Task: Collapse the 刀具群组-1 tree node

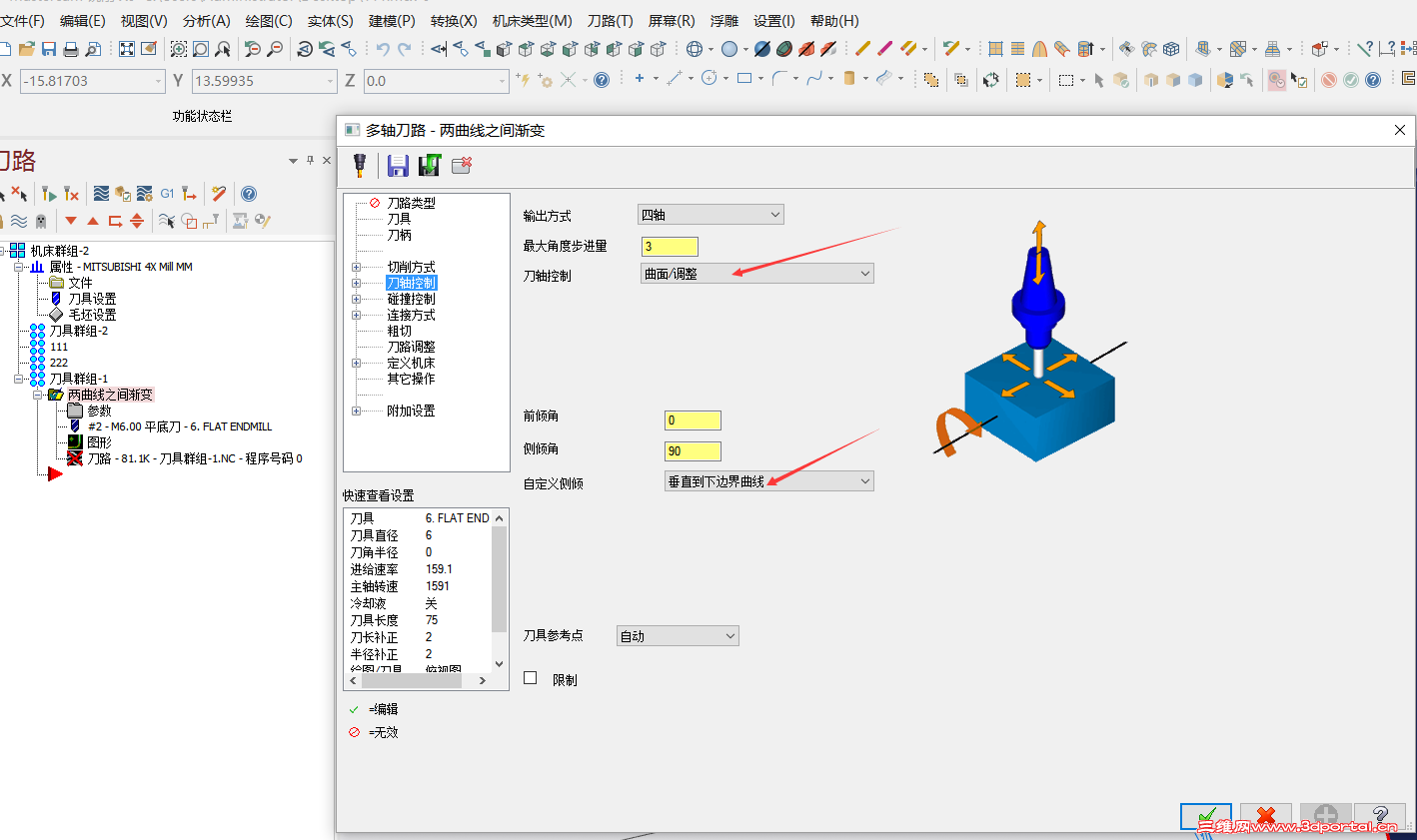Action: click(x=18, y=379)
